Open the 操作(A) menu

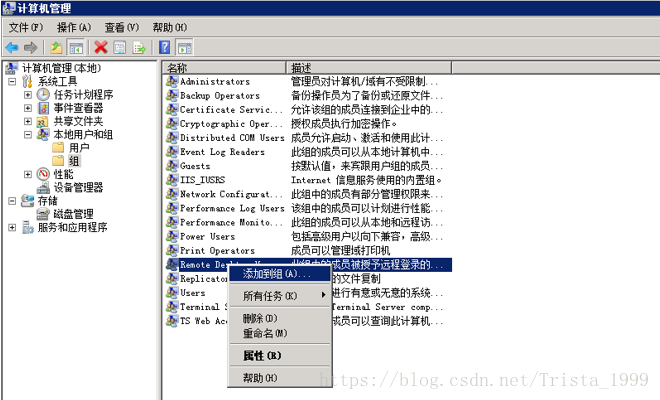coord(74,28)
